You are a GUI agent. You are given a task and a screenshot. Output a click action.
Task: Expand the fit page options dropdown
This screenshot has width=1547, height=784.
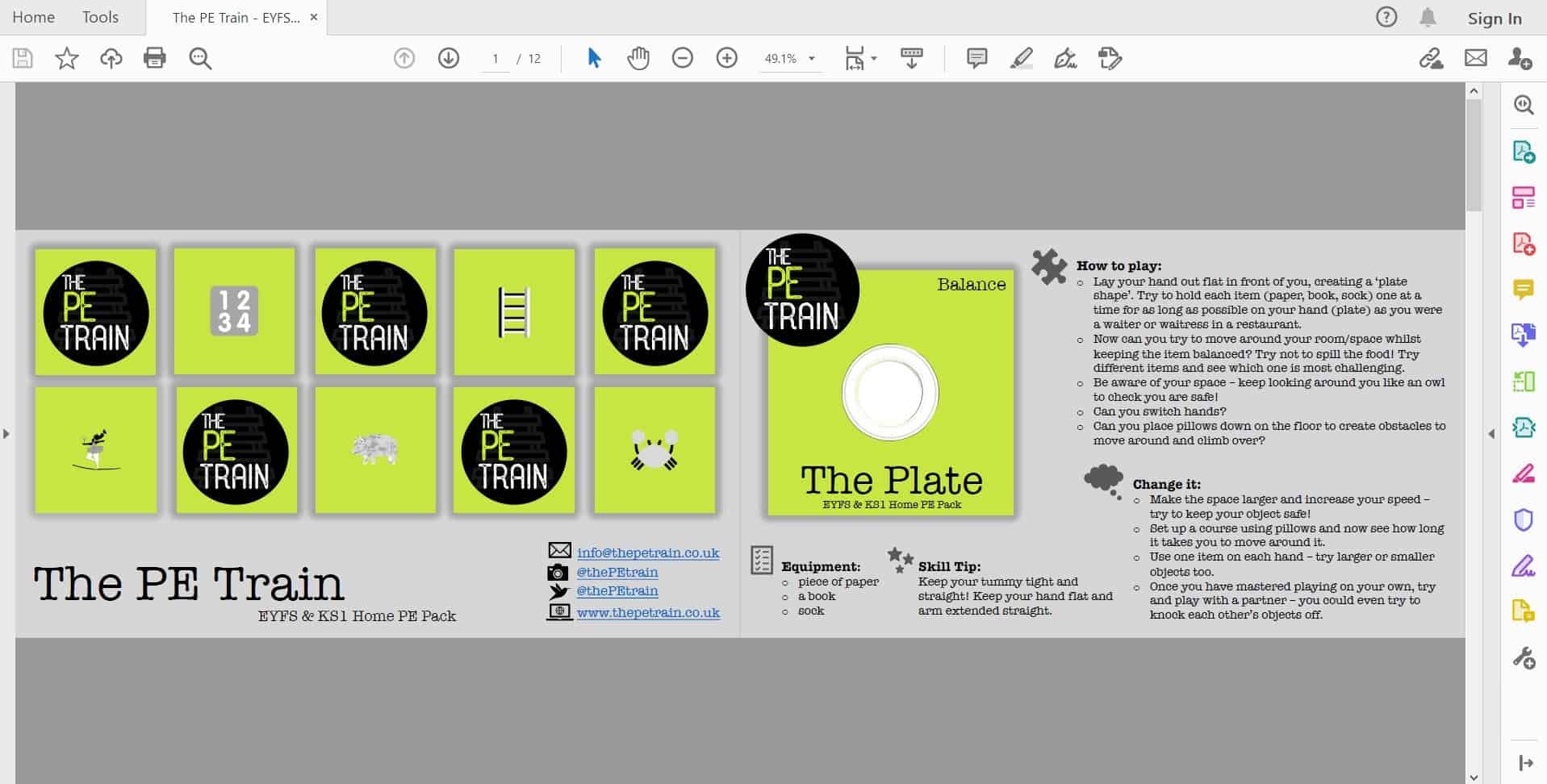(x=875, y=58)
